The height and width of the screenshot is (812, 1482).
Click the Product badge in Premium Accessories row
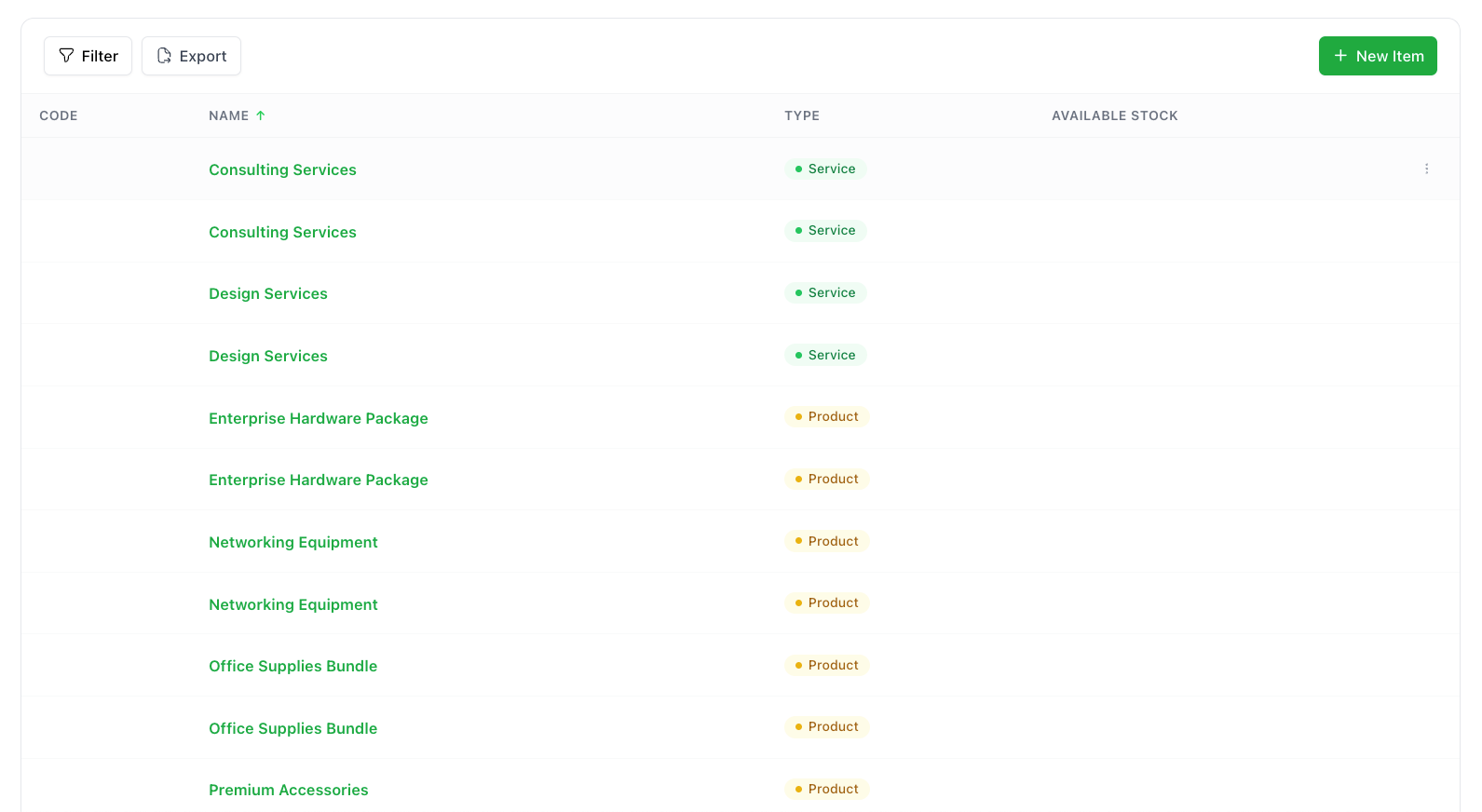(826, 789)
